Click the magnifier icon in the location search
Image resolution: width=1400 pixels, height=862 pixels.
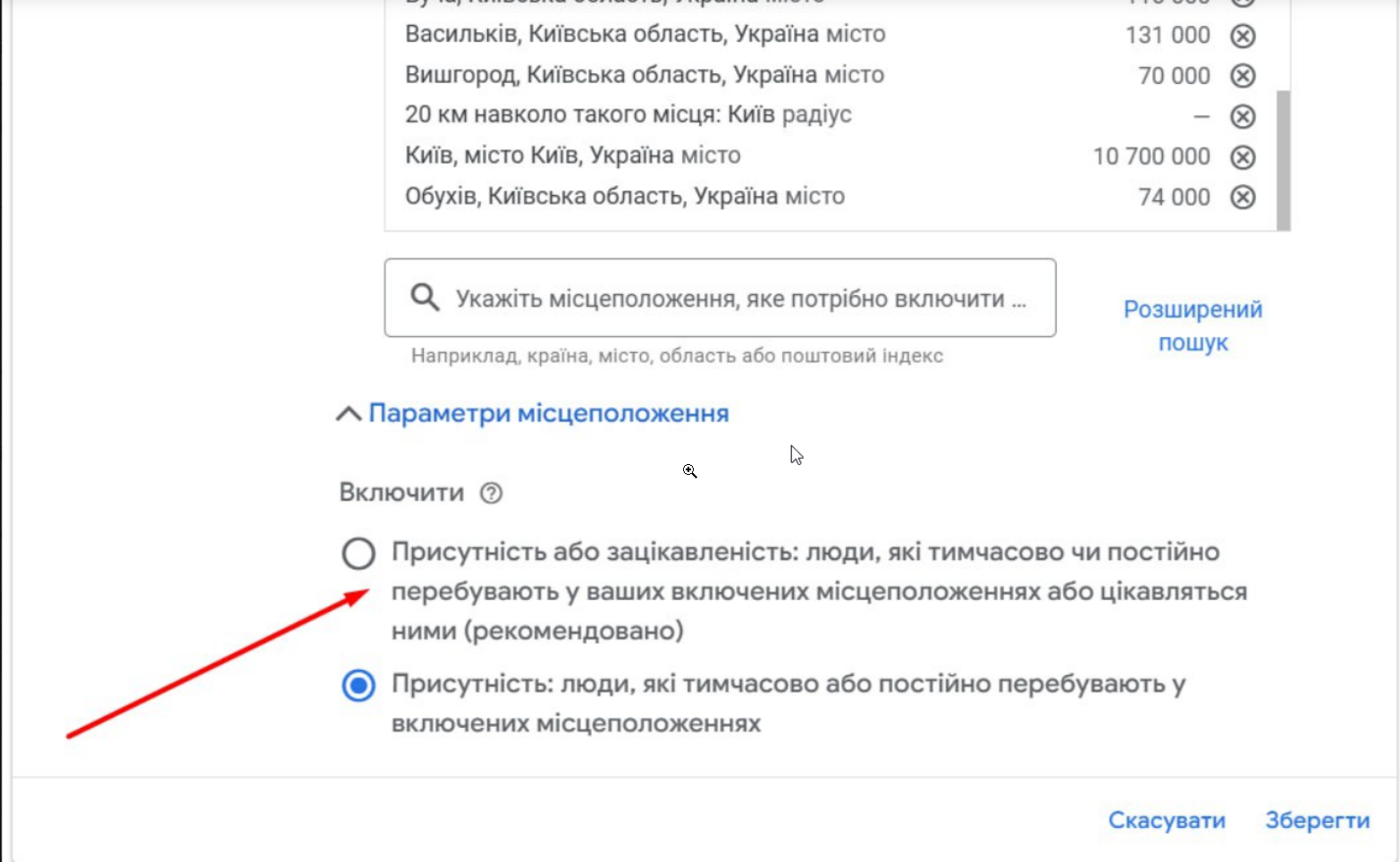(425, 298)
